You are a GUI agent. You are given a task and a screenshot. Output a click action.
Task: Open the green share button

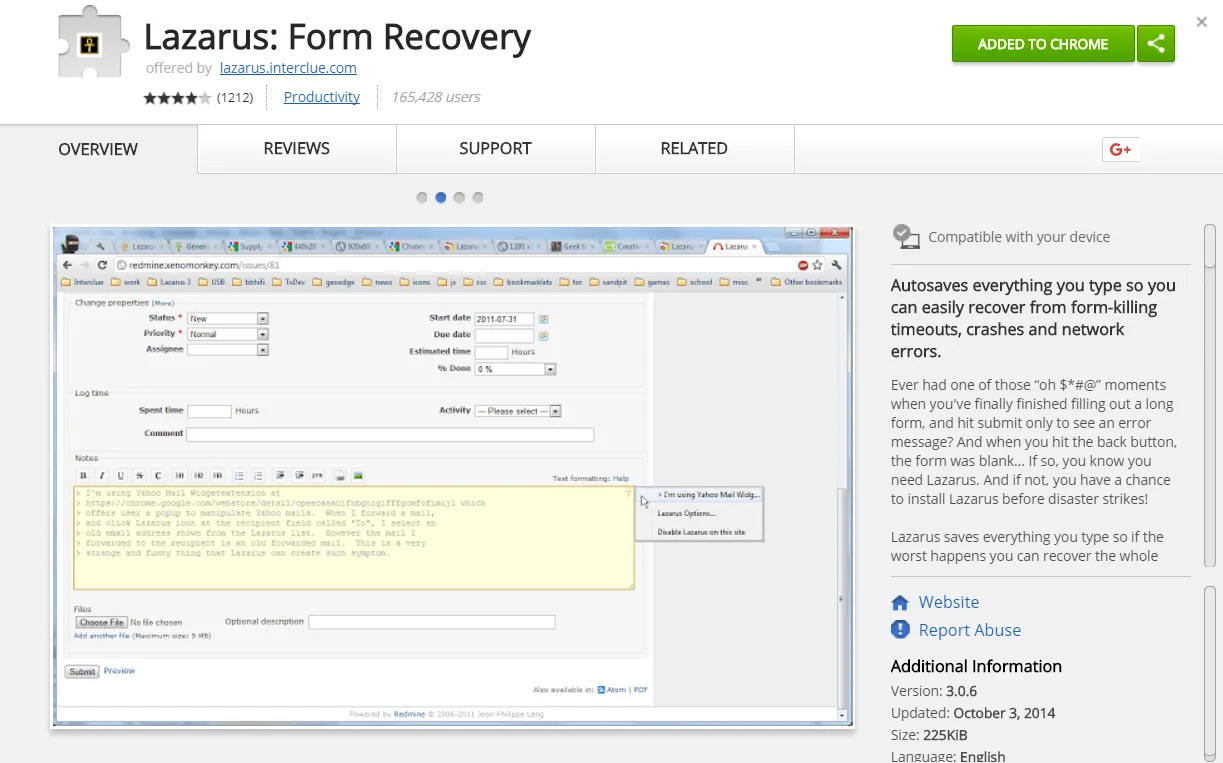point(1156,44)
